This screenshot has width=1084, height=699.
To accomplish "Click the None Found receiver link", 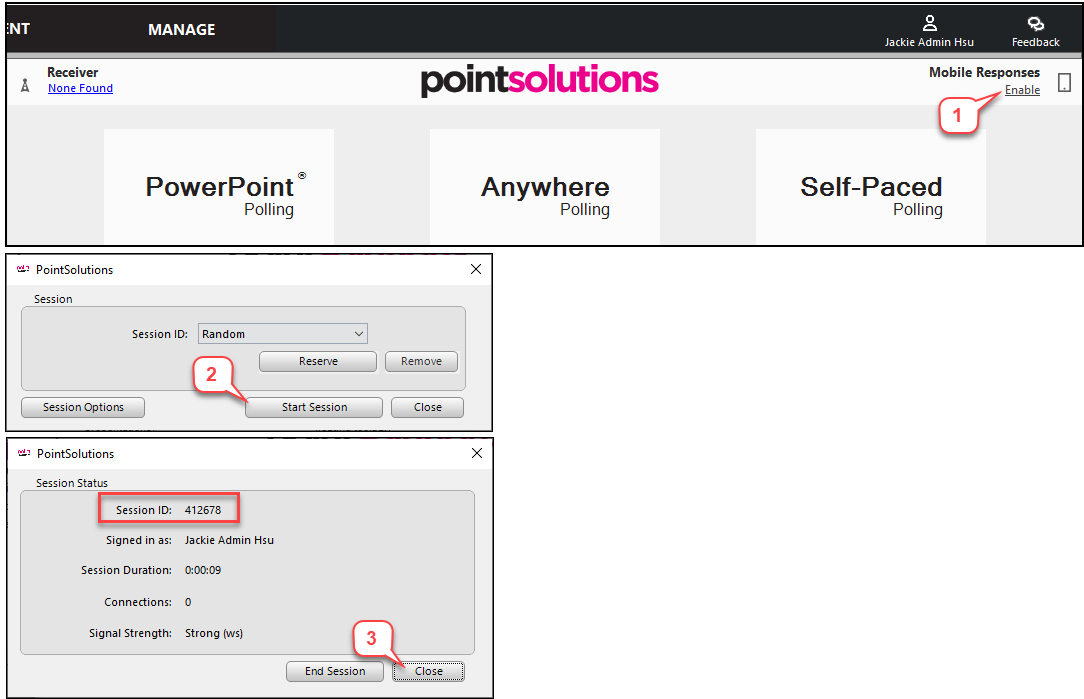I will (x=80, y=88).
